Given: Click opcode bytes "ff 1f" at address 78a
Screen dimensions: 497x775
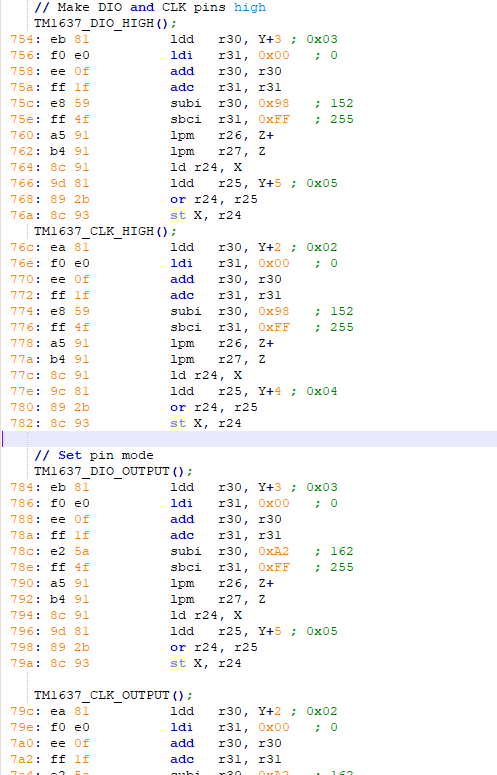Looking at the screenshot, I should coord(70,535).
